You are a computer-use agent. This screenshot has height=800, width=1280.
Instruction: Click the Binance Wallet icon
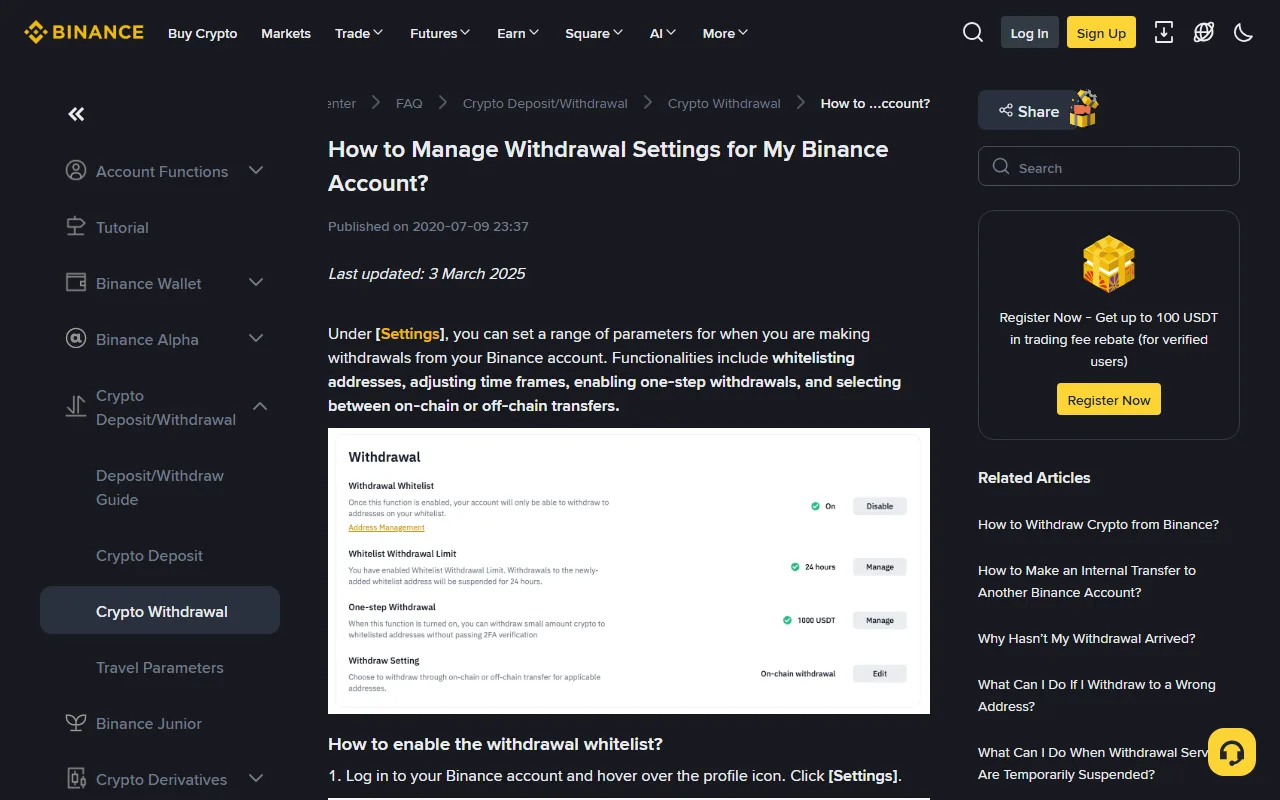76,283
